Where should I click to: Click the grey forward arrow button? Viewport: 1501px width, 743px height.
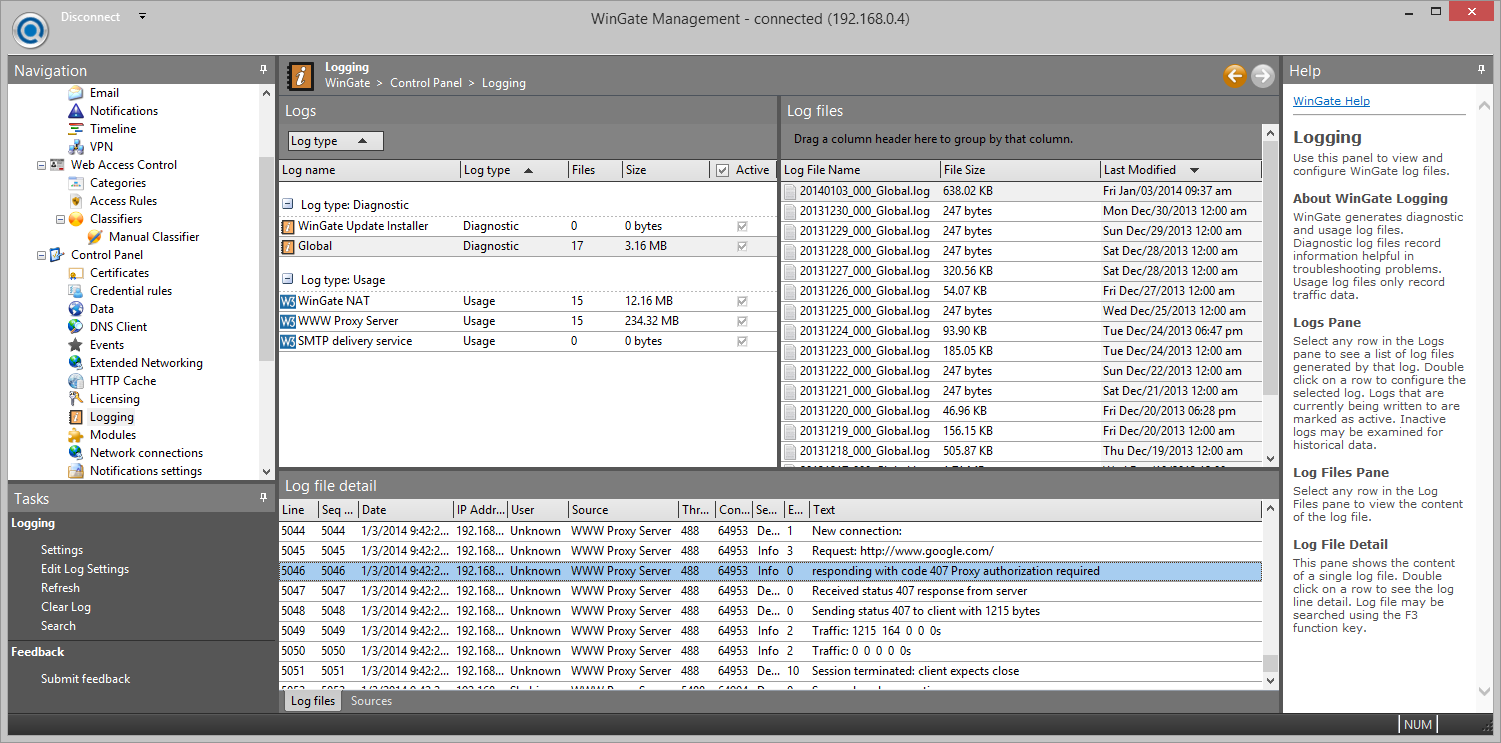pyautogui.click(x=1263, y=75)
